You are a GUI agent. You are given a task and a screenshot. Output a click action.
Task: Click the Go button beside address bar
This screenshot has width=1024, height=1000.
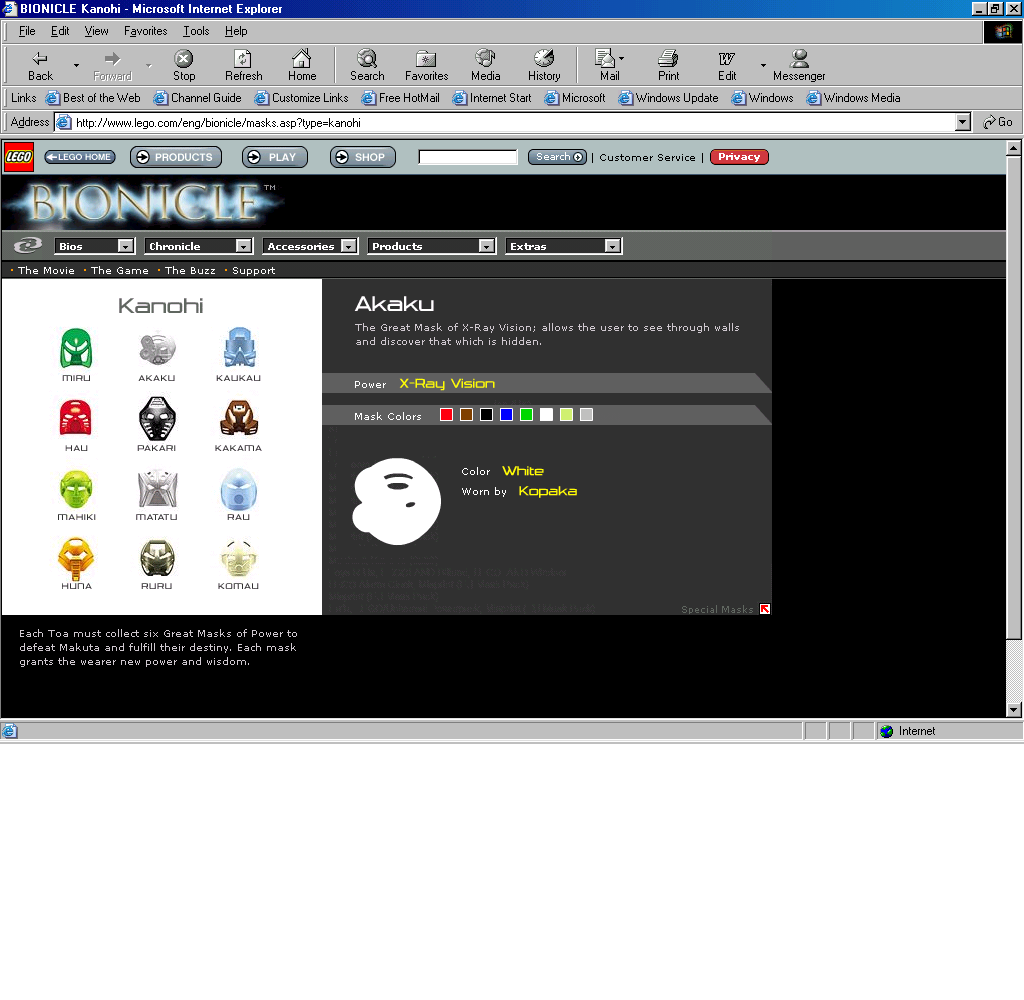pos(998,122)
